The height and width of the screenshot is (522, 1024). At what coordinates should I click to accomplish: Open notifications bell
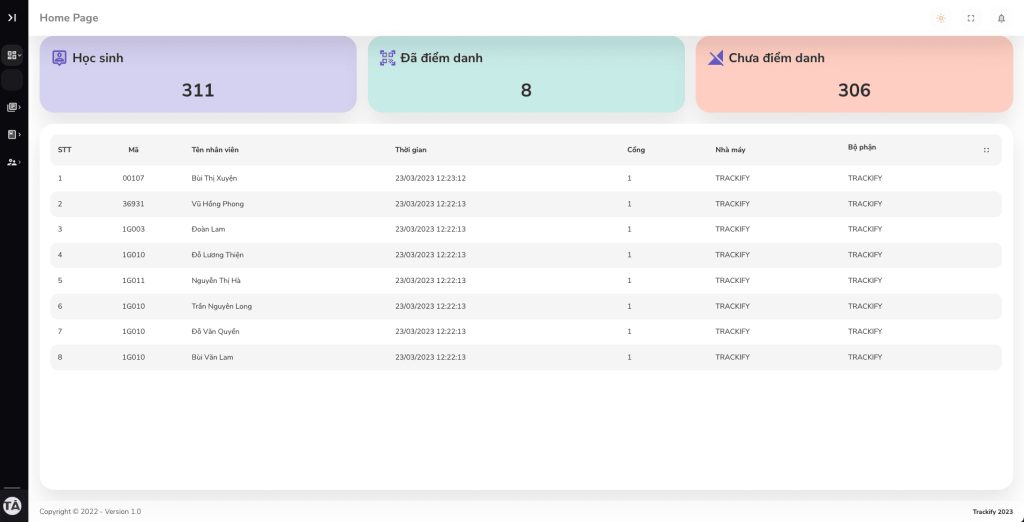click(x=1001, y=18)
